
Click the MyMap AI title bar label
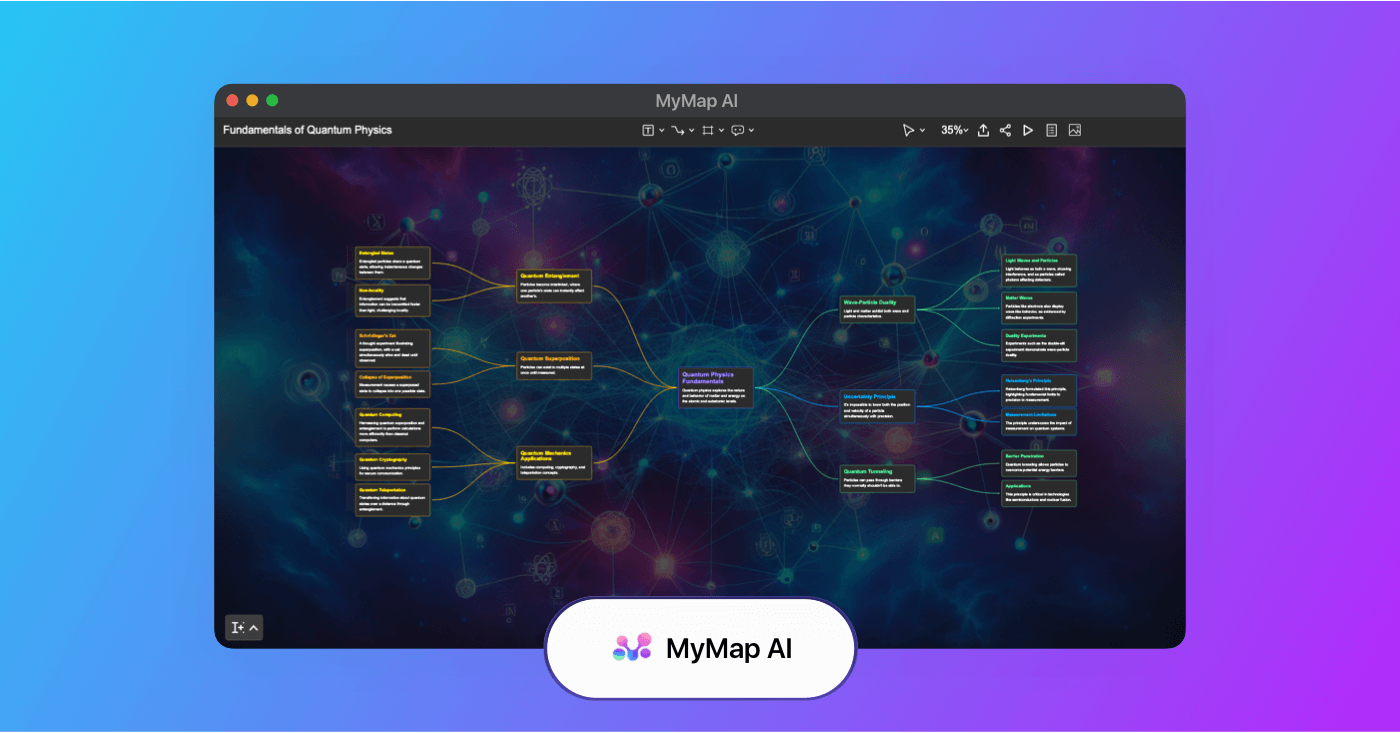tap(697, 101)
